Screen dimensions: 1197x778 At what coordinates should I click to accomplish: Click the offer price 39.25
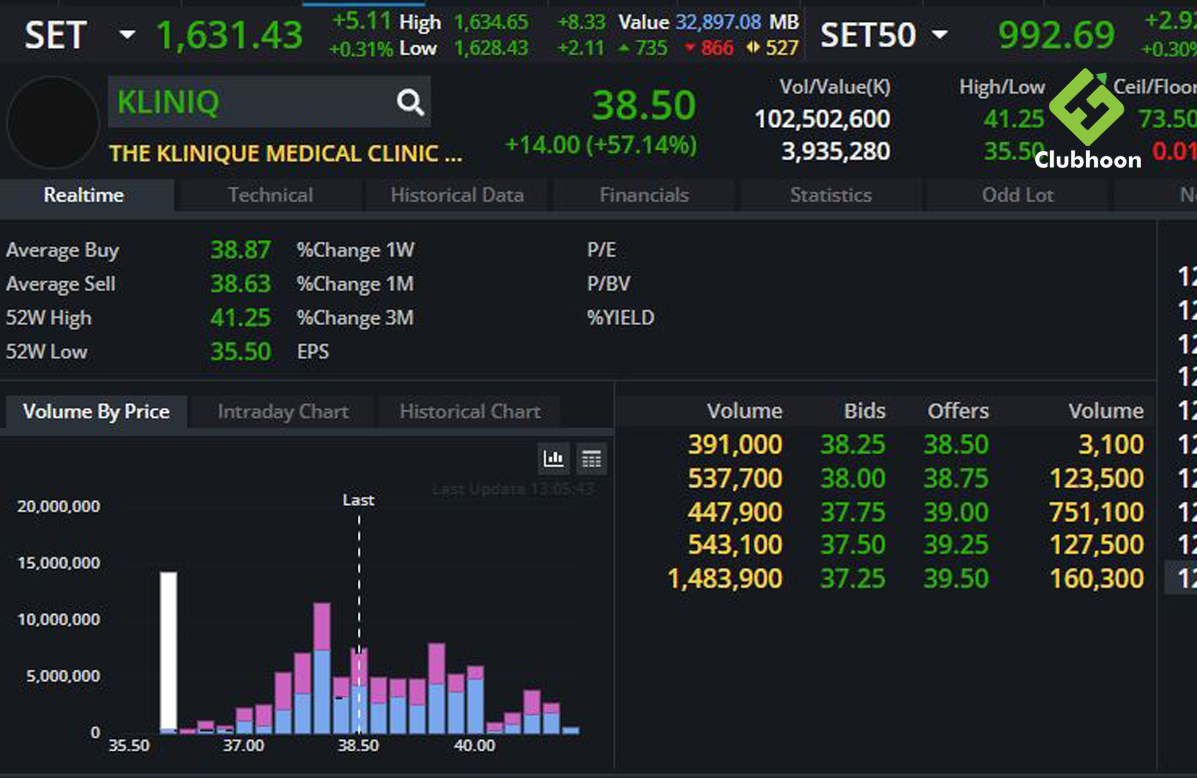click(956, 545)
